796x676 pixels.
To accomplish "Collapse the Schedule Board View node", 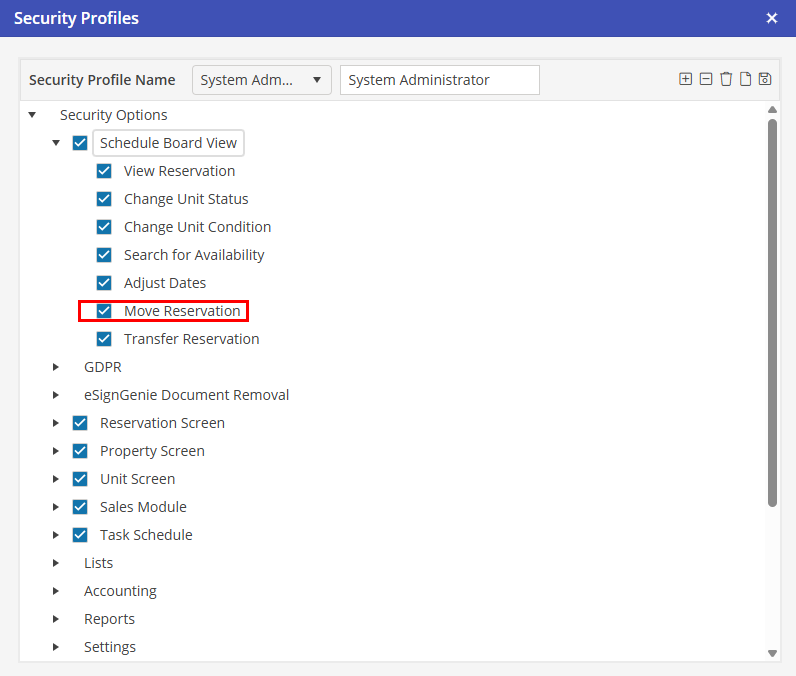I will click(56, 143).
